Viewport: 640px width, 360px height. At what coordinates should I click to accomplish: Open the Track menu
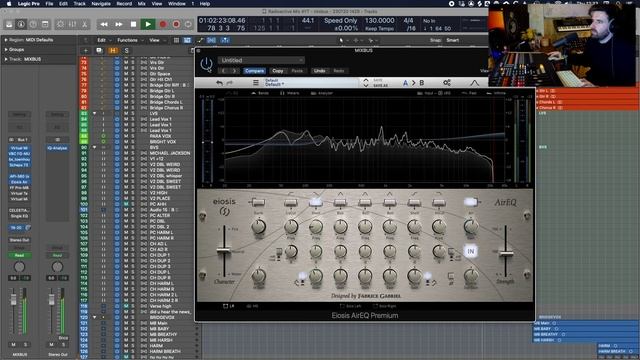80,4
